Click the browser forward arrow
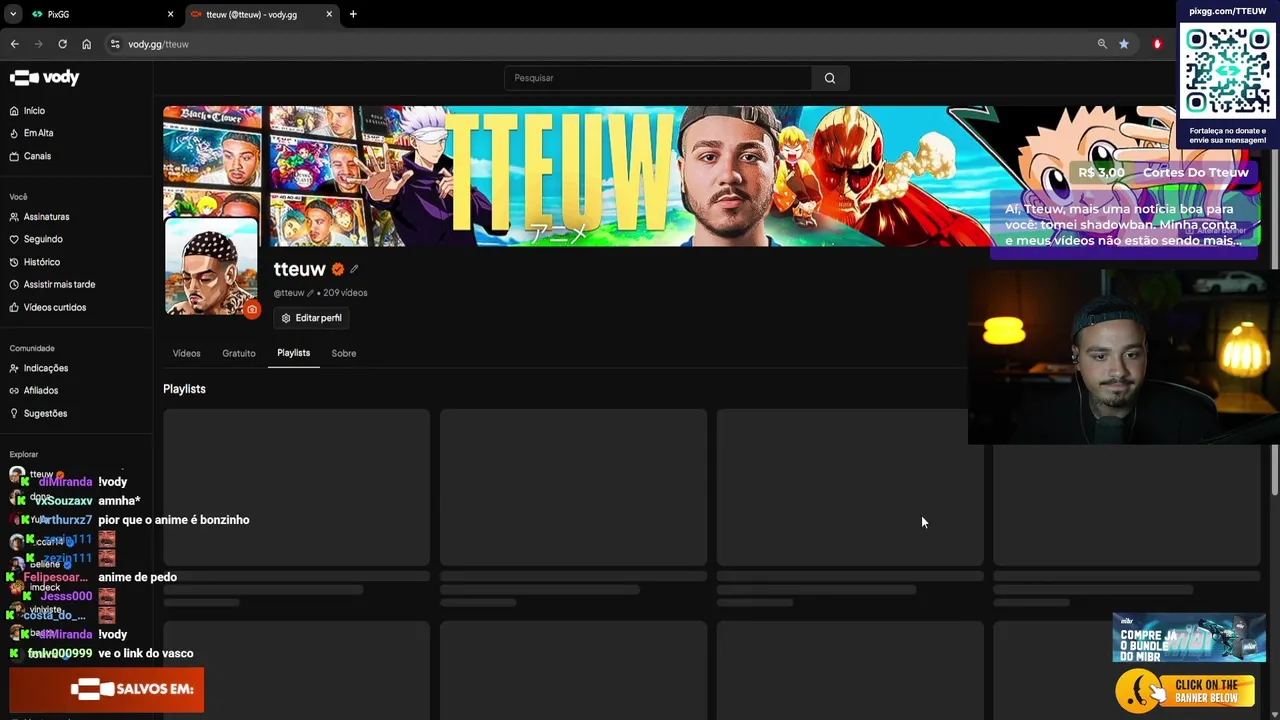Screen dimensions: 1280x720 click(x=39, y=44)
